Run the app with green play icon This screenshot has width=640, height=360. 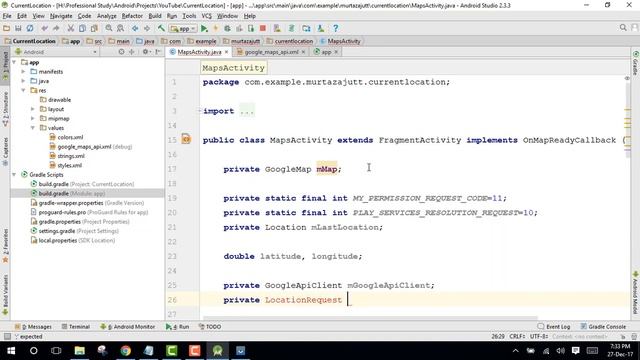(204, 28)
